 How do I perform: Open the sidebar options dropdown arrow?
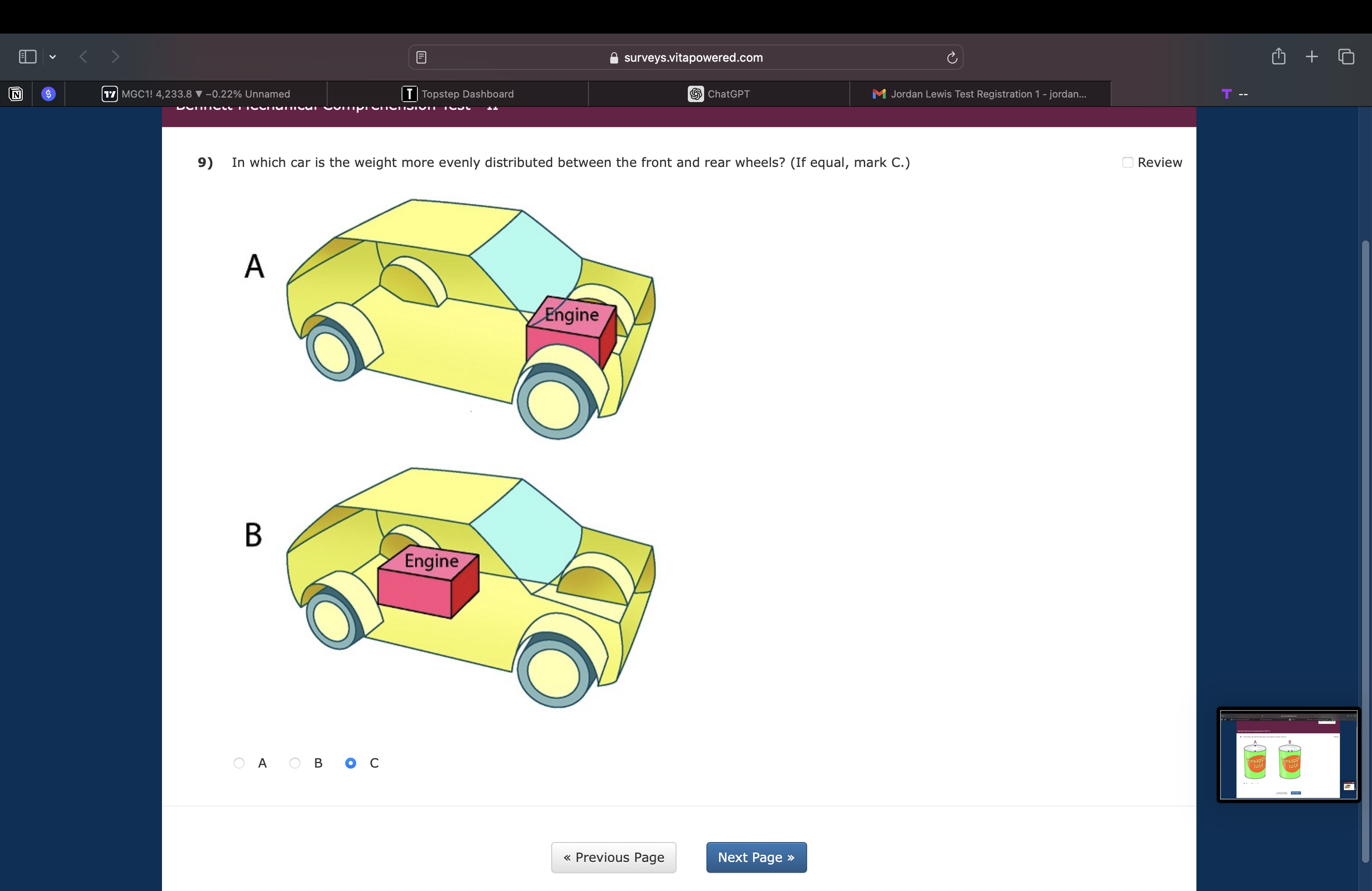coord(53,56)
